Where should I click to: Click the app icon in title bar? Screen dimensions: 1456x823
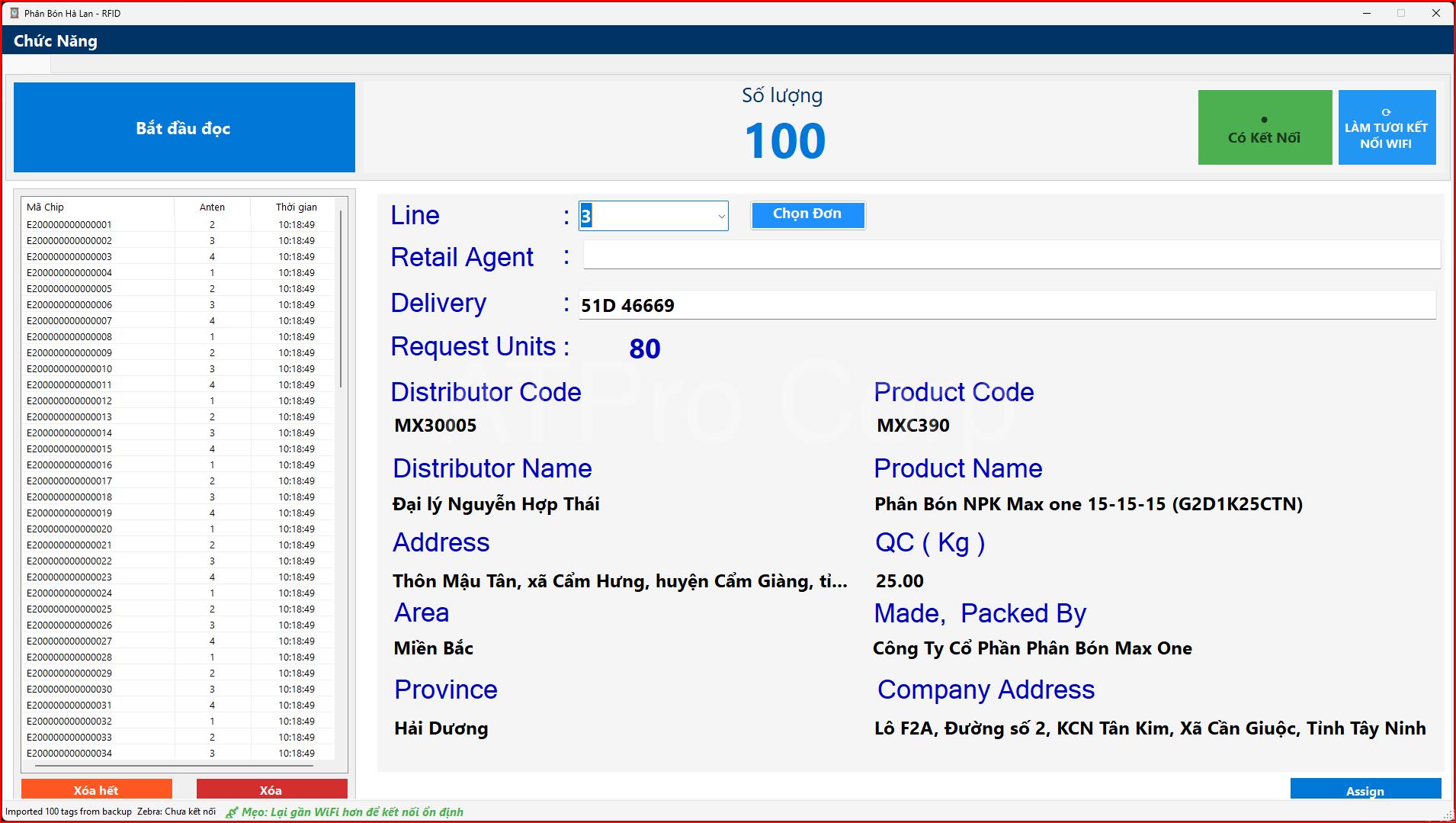pyautogui.click(x=14, y=13)
